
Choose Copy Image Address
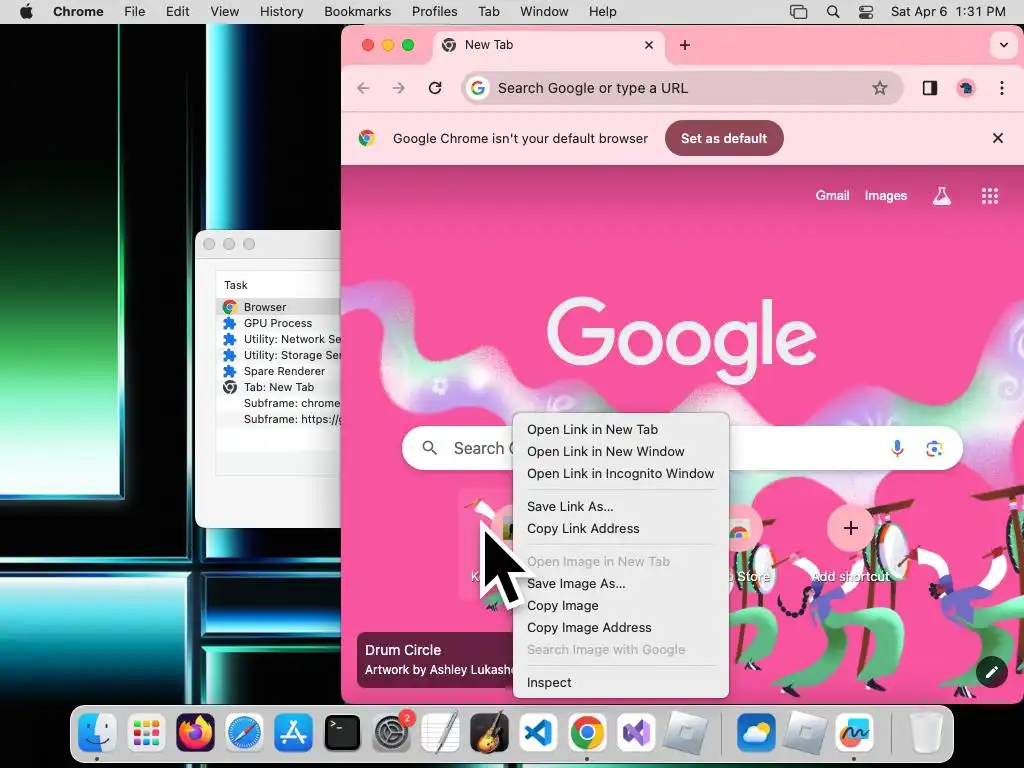tap(620, 628)
